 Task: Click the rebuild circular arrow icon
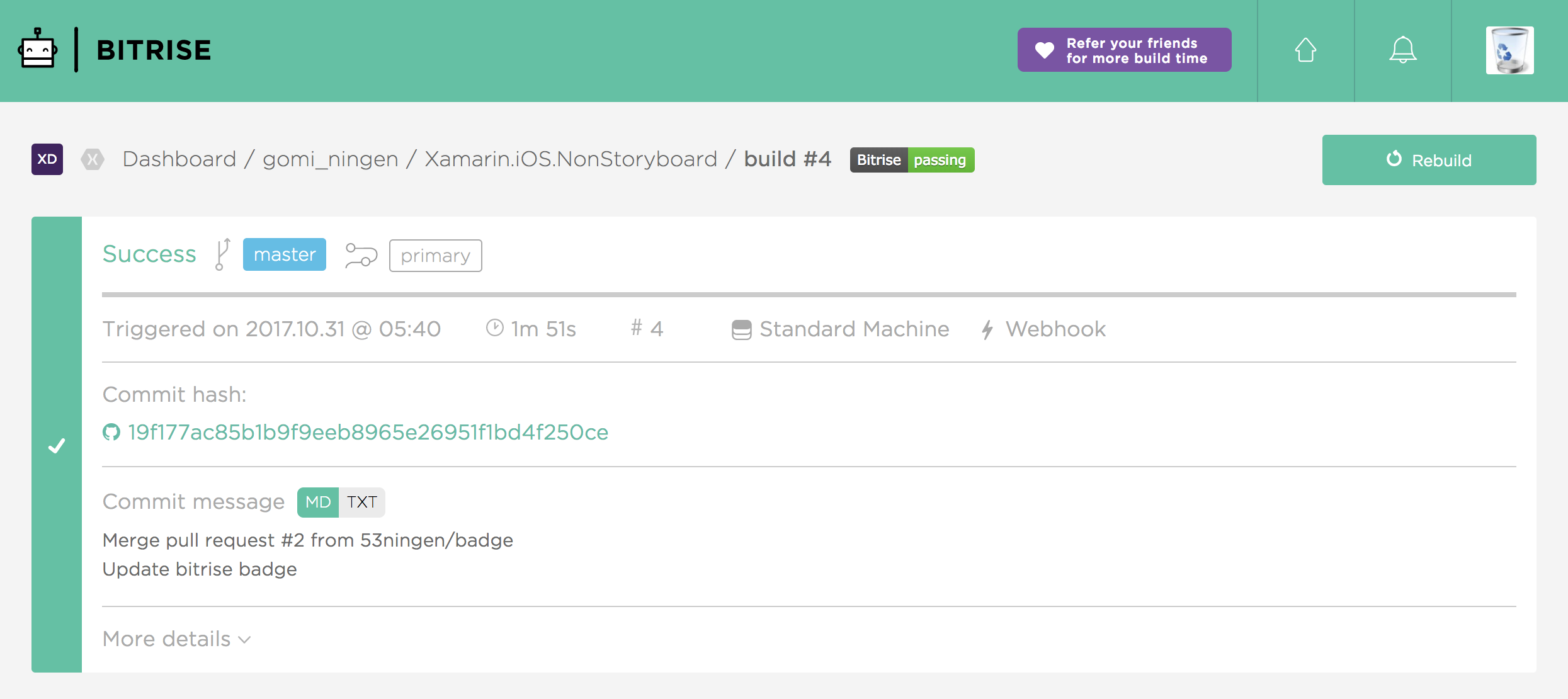click(x=1394, y=159)
